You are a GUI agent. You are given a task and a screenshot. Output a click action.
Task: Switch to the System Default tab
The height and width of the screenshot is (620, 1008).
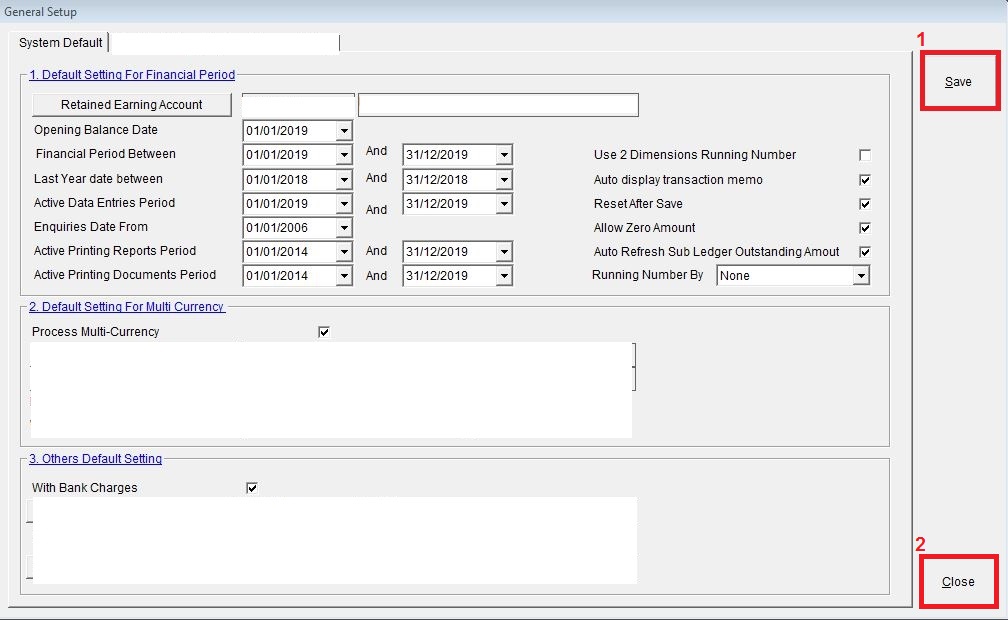pyautogui.click(x=61, y=43)
